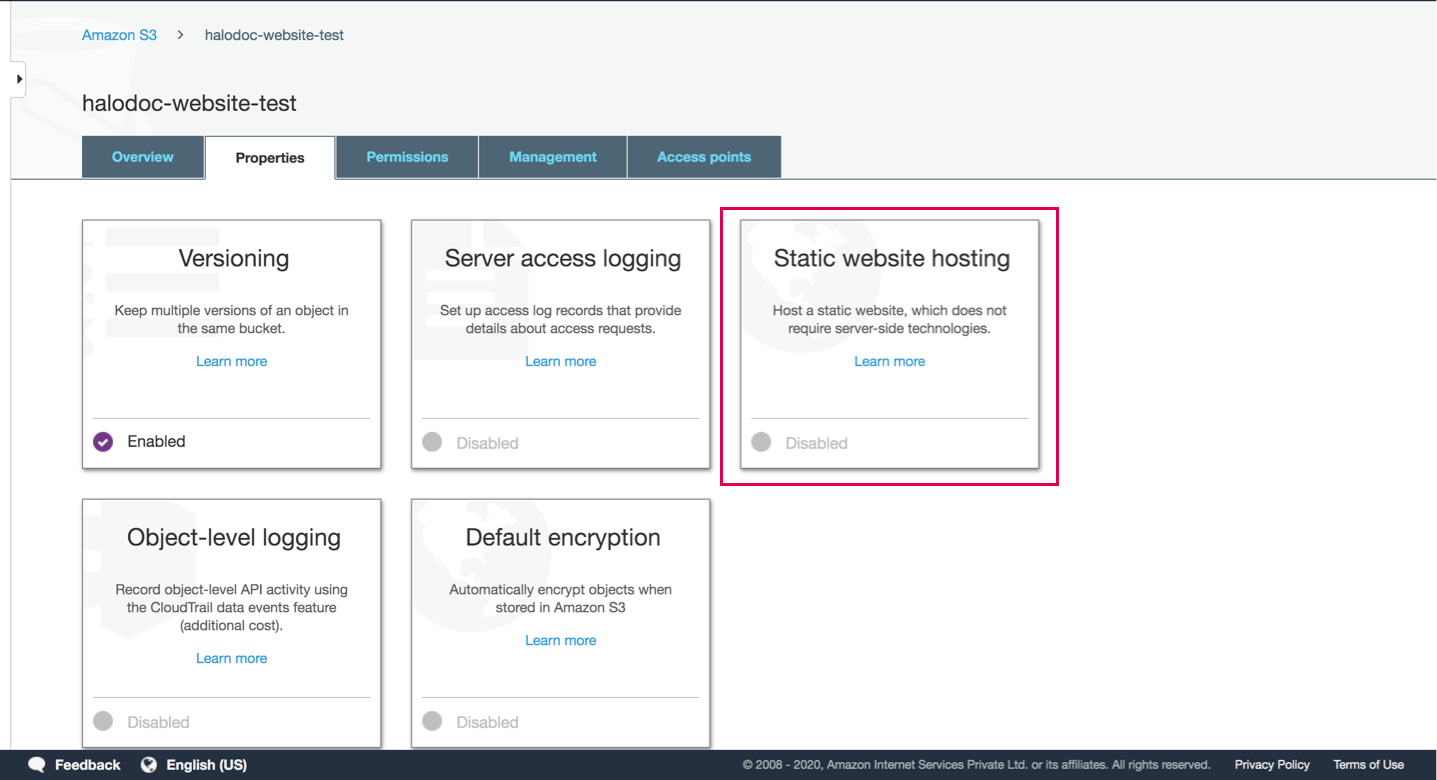Click the halodoc-website-test bucket heading
1437x780 pixels.
(189, 103)
